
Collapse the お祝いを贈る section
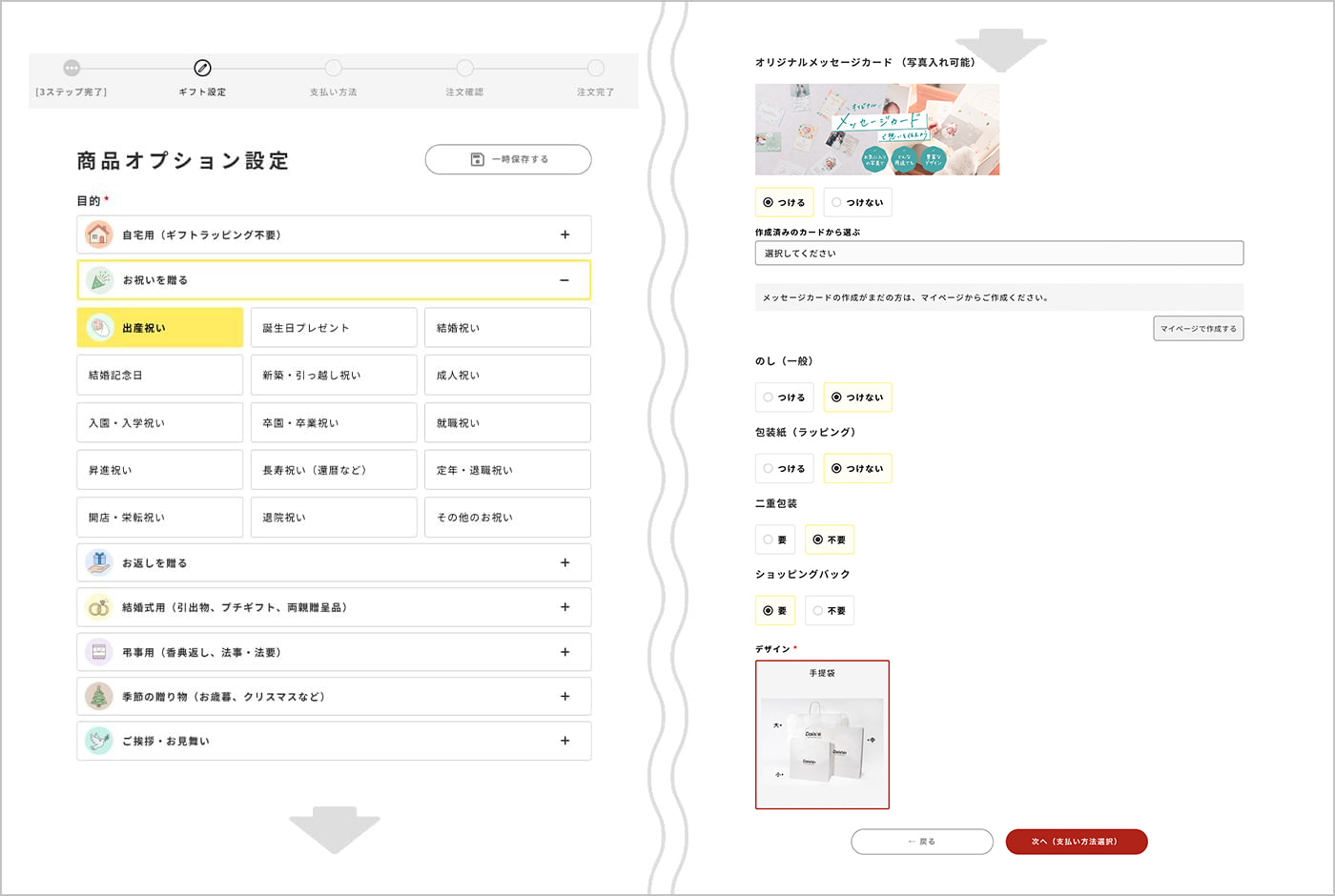point(565,280)
